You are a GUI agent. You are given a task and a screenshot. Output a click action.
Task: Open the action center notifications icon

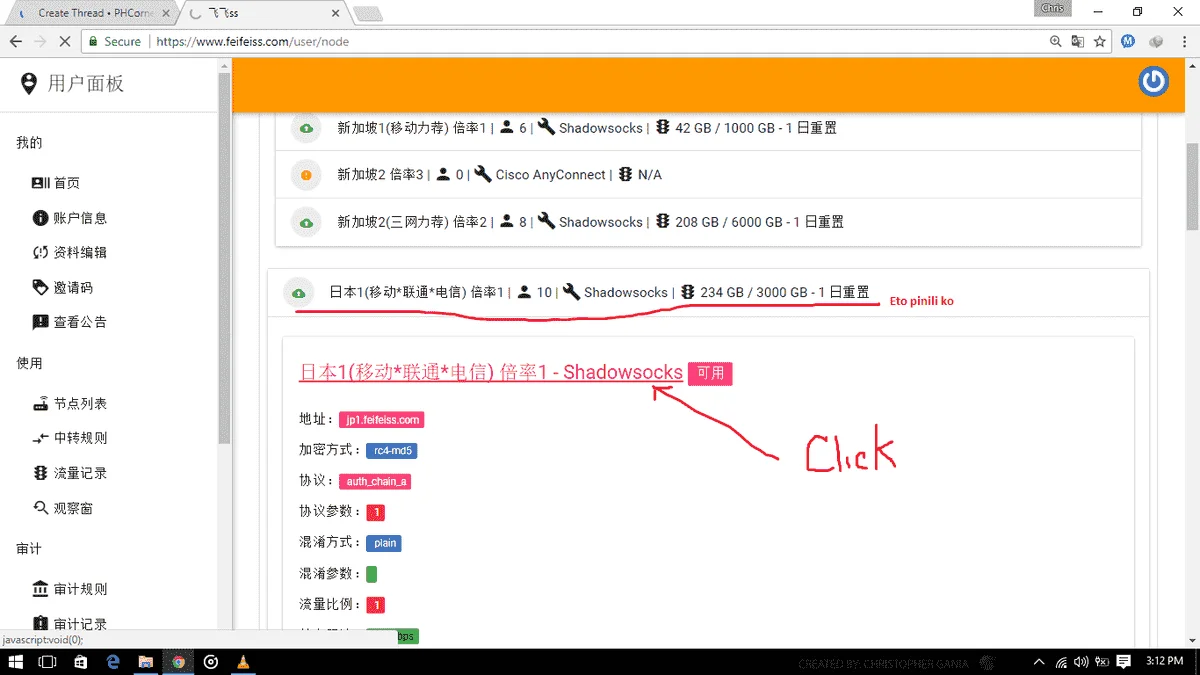tap(1123, 662)
